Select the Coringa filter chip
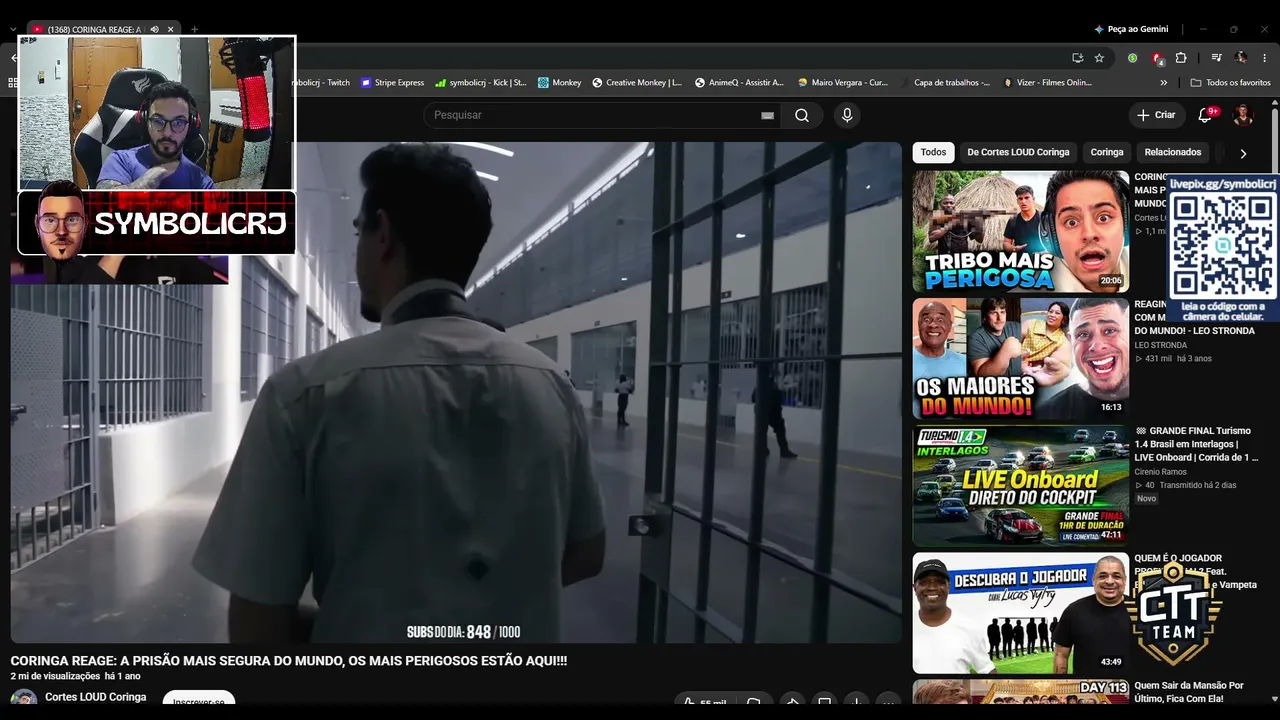The width and height of the screenshot is (1280, 720). [x=1107, y=153]
